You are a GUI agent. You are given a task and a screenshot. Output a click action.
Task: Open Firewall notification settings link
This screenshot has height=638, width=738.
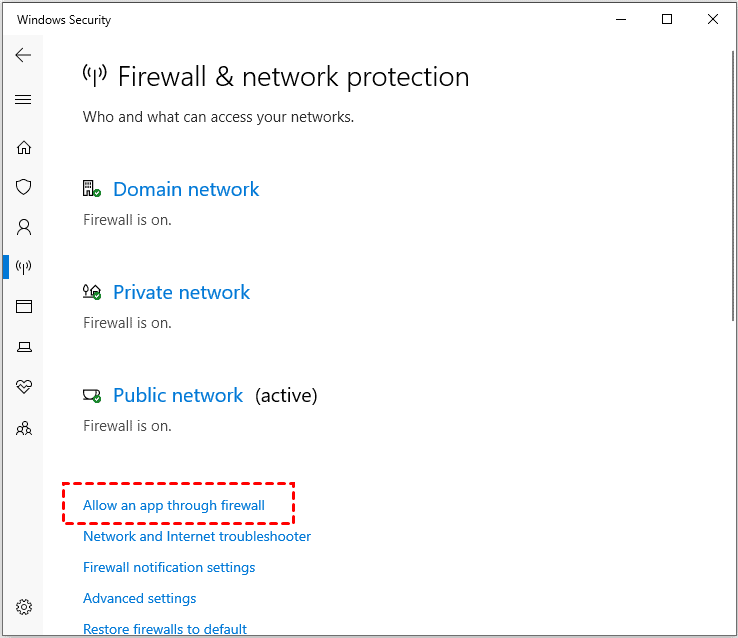pyautogui.click(x=169, y=568)
